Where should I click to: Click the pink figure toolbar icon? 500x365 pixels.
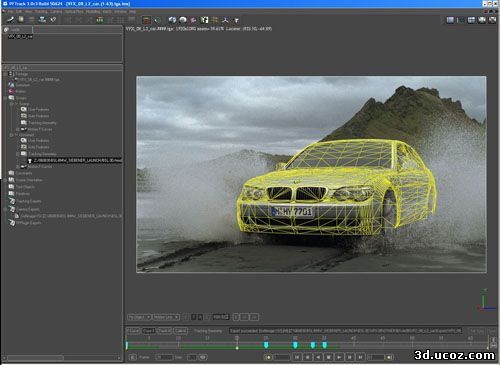coord(193,20)
